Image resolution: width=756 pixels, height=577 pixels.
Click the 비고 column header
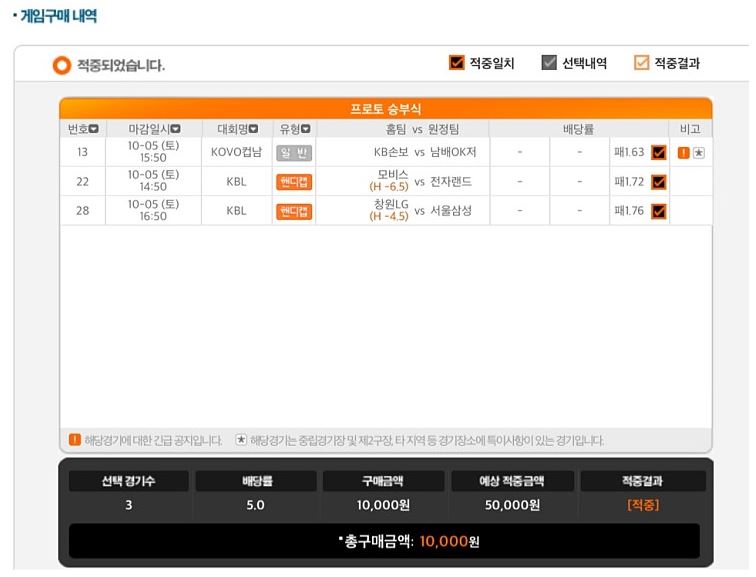click(690, 129)
